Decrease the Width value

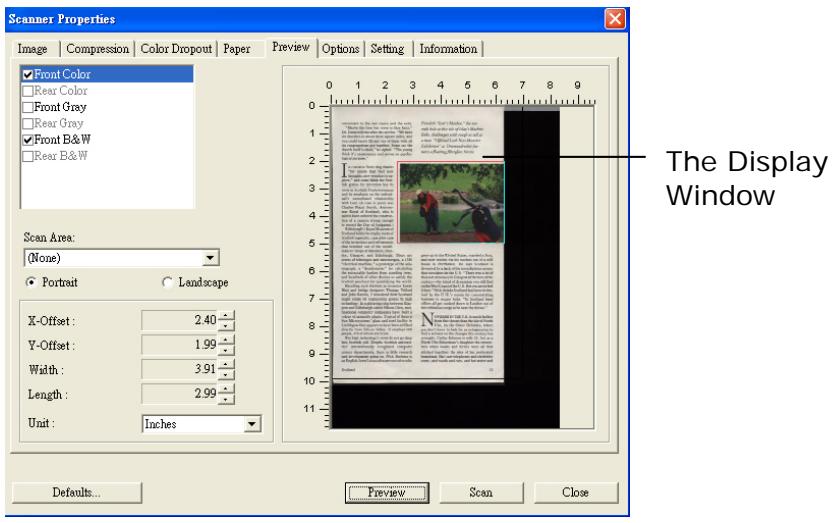click(x=227, y=374)
